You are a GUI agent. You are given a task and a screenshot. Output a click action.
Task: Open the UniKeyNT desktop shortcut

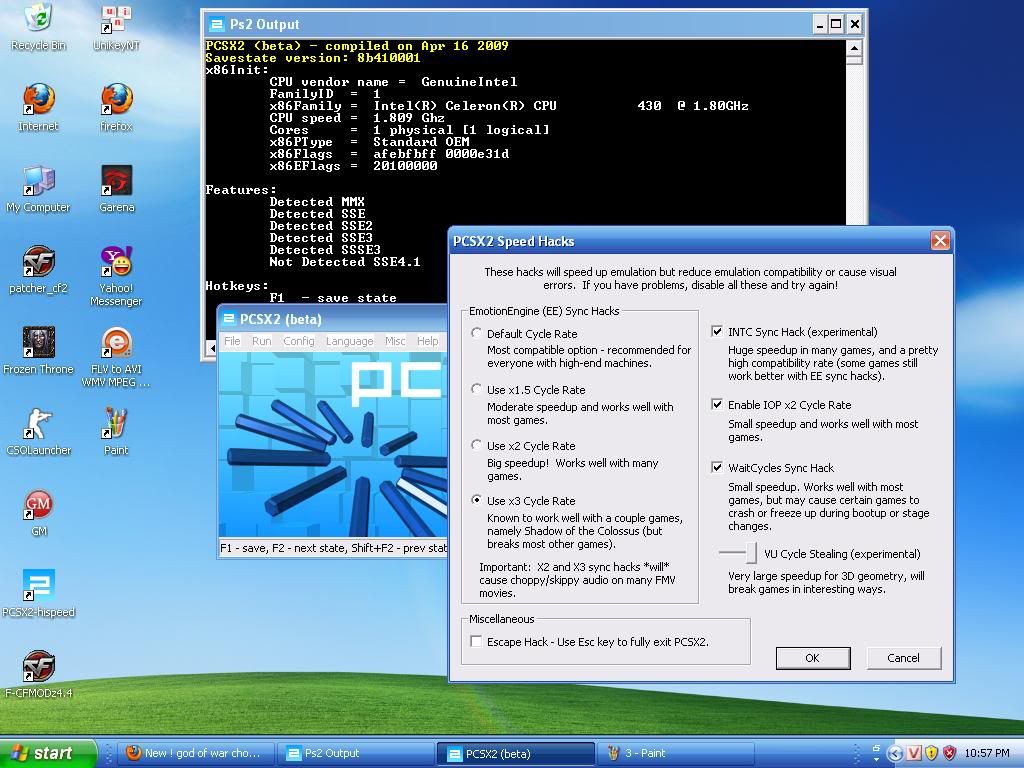coord(117,20)
